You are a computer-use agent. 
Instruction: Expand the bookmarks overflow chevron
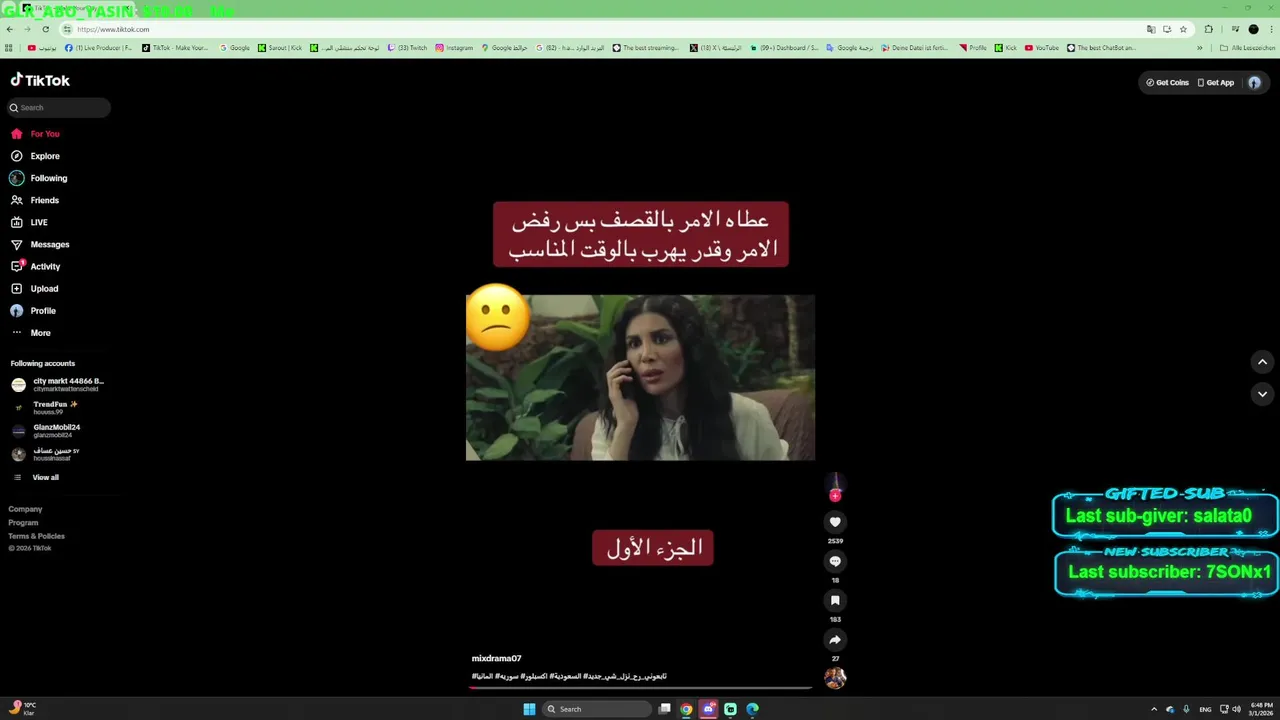click(x=1200, y=48)
